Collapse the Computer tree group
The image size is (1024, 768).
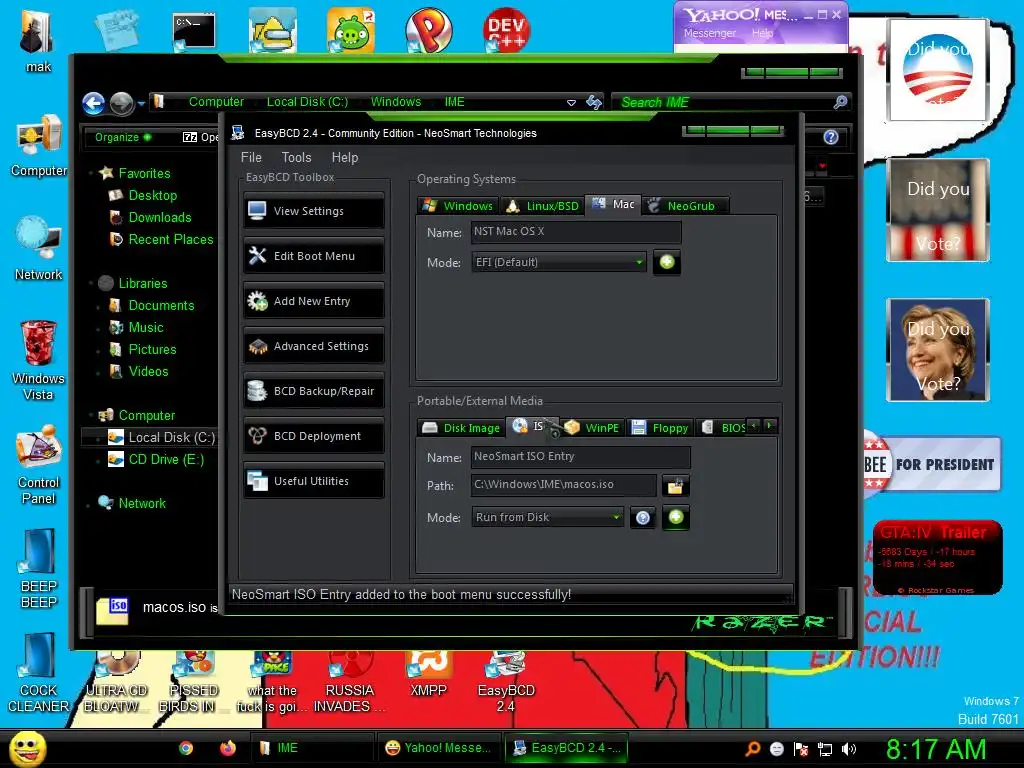tap(90, 415)
